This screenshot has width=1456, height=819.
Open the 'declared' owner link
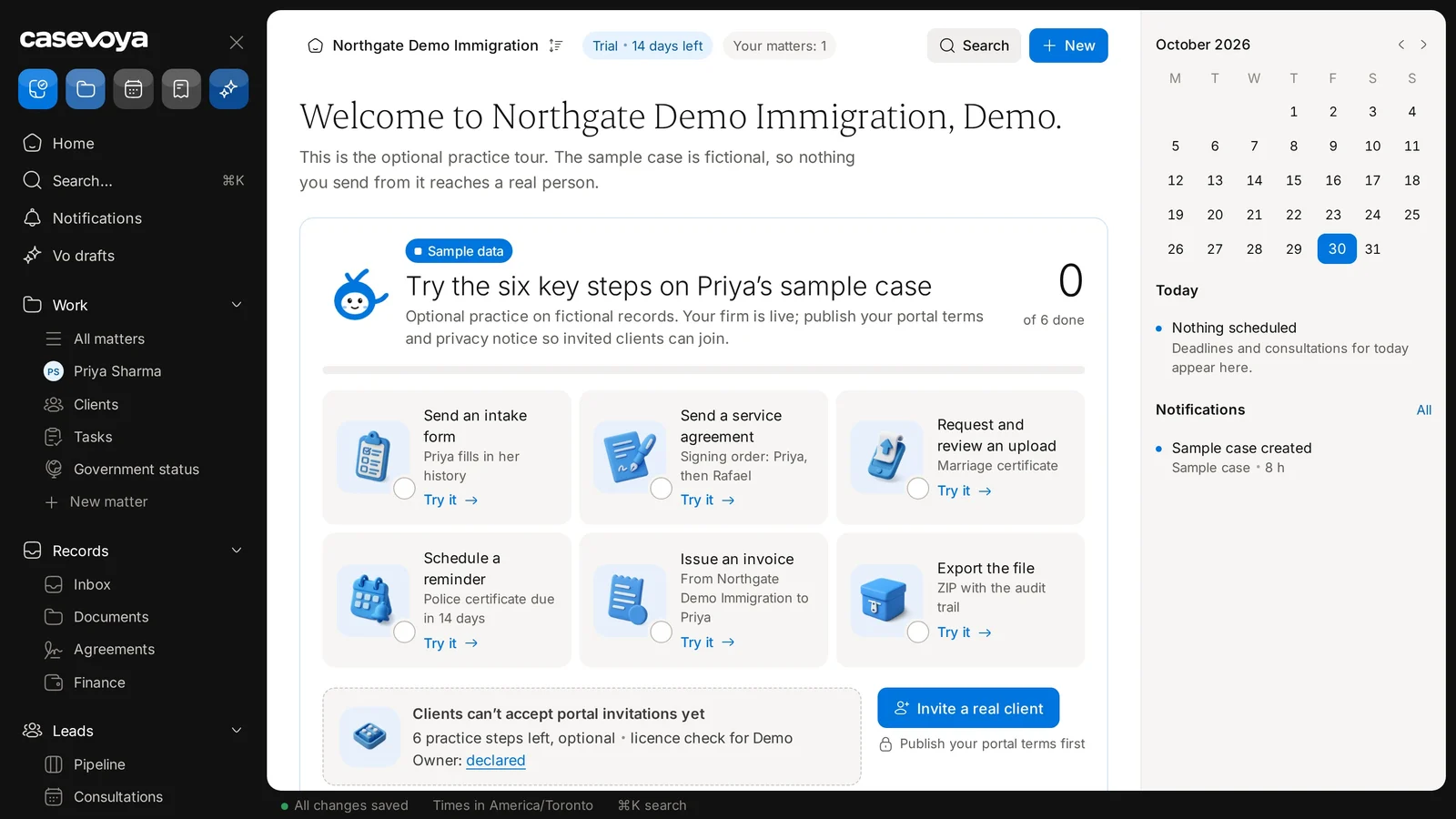coord(496,761)
